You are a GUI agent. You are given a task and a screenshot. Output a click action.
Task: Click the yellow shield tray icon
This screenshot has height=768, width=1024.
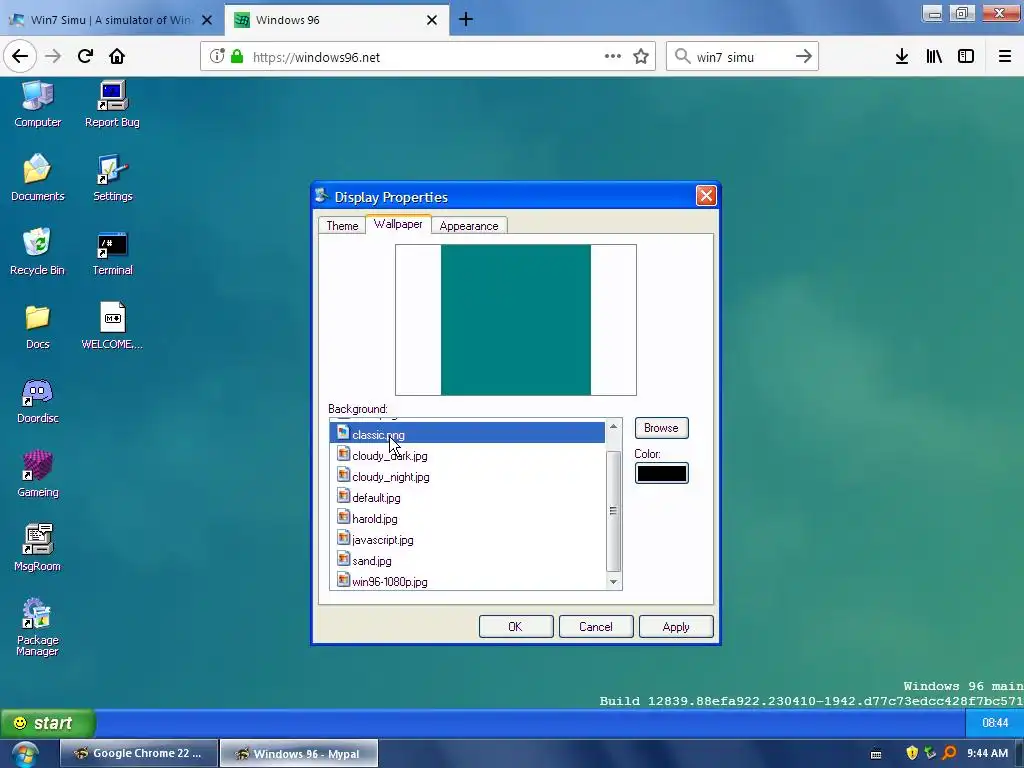click(912, 753)
